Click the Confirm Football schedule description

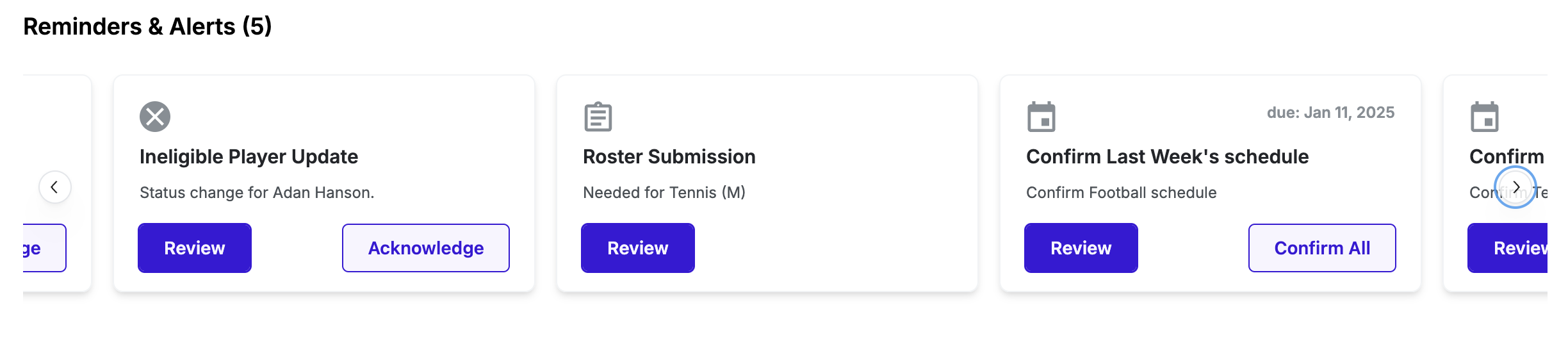click(x=1121, y=192)
